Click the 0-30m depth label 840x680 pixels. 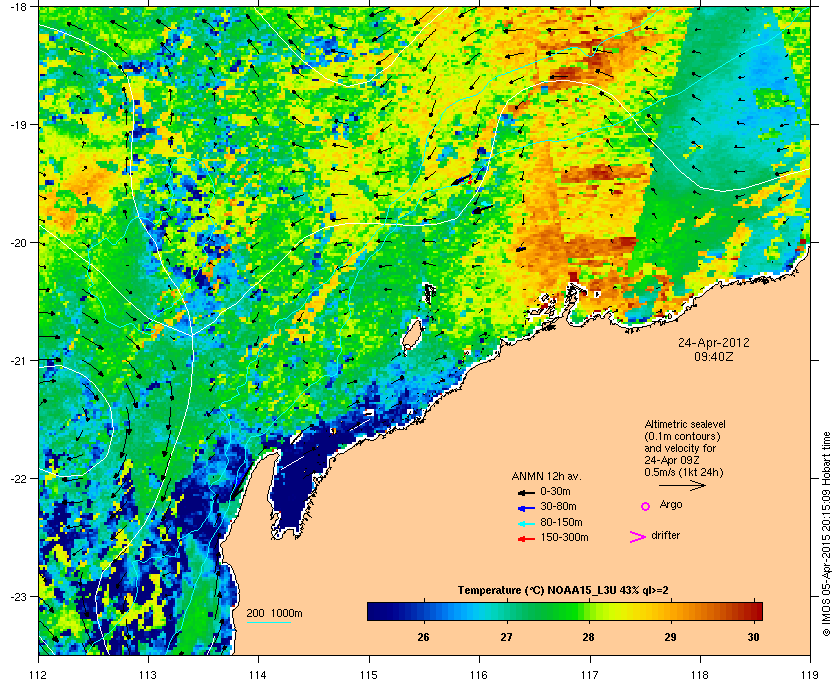[555, 491]
